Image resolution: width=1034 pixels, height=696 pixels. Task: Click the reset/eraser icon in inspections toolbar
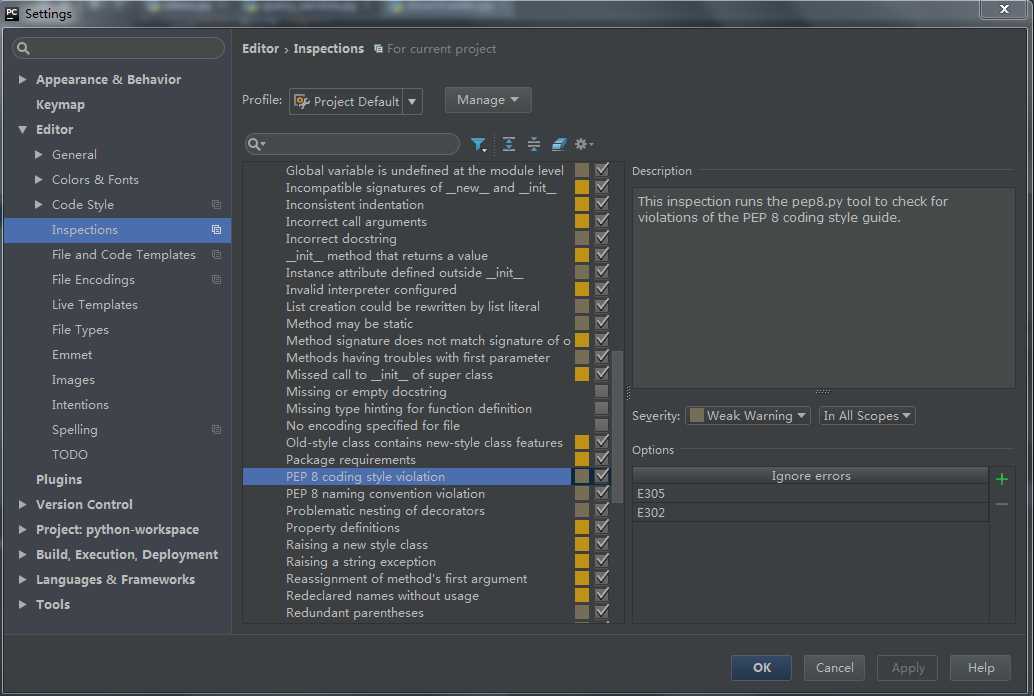pyautogui.click(x=559, y=144)
